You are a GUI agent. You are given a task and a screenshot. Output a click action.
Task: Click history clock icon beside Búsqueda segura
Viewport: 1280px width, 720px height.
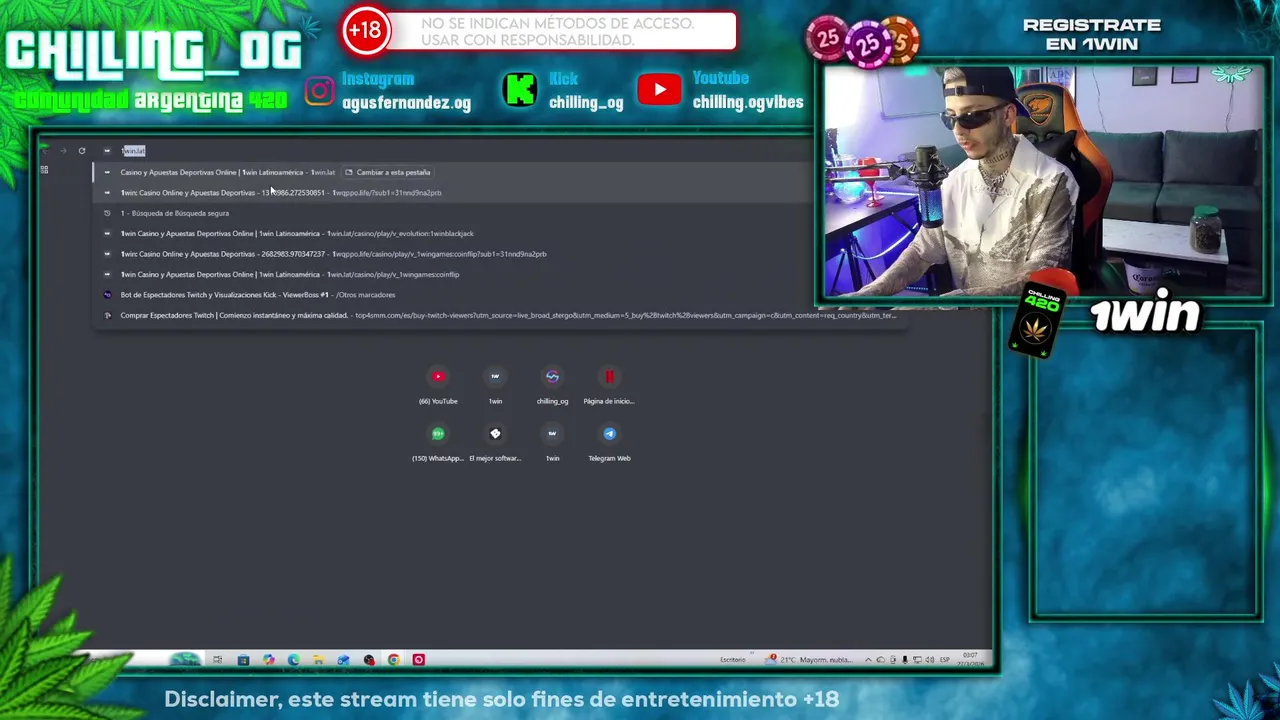pyautogui.click(x=107, y=213)
